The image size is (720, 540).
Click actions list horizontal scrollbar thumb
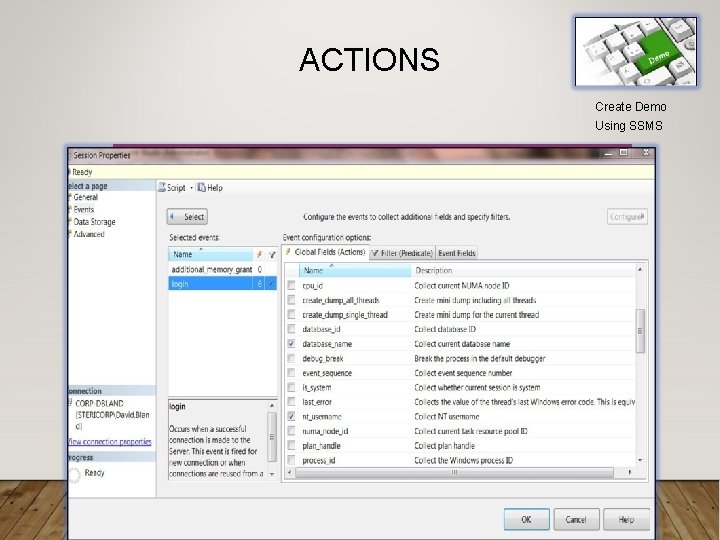[454, 472]
